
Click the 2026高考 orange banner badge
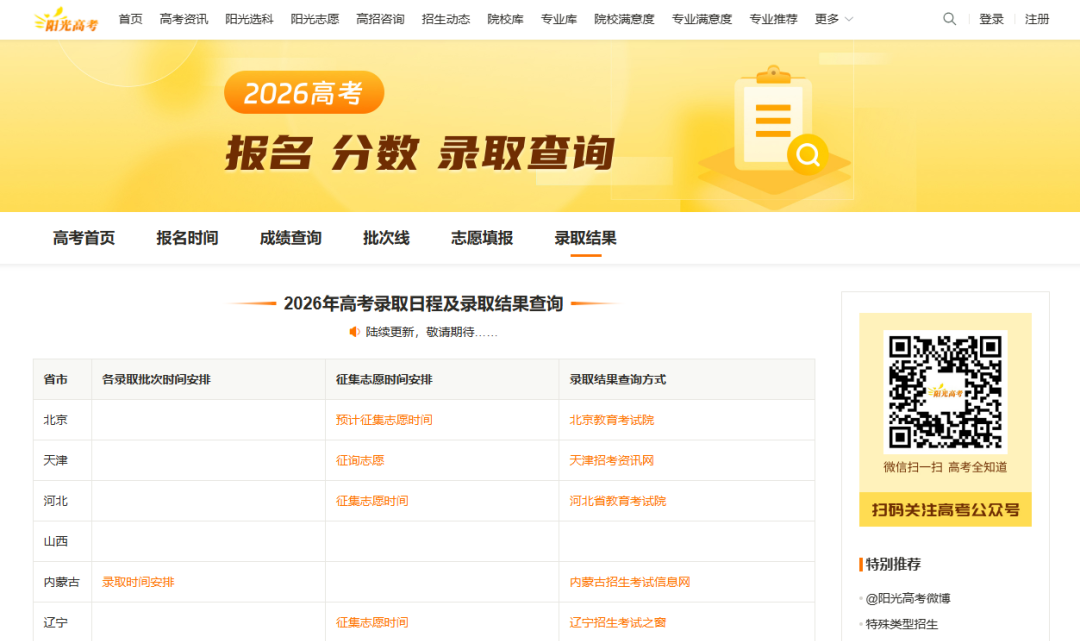point(304,93)
